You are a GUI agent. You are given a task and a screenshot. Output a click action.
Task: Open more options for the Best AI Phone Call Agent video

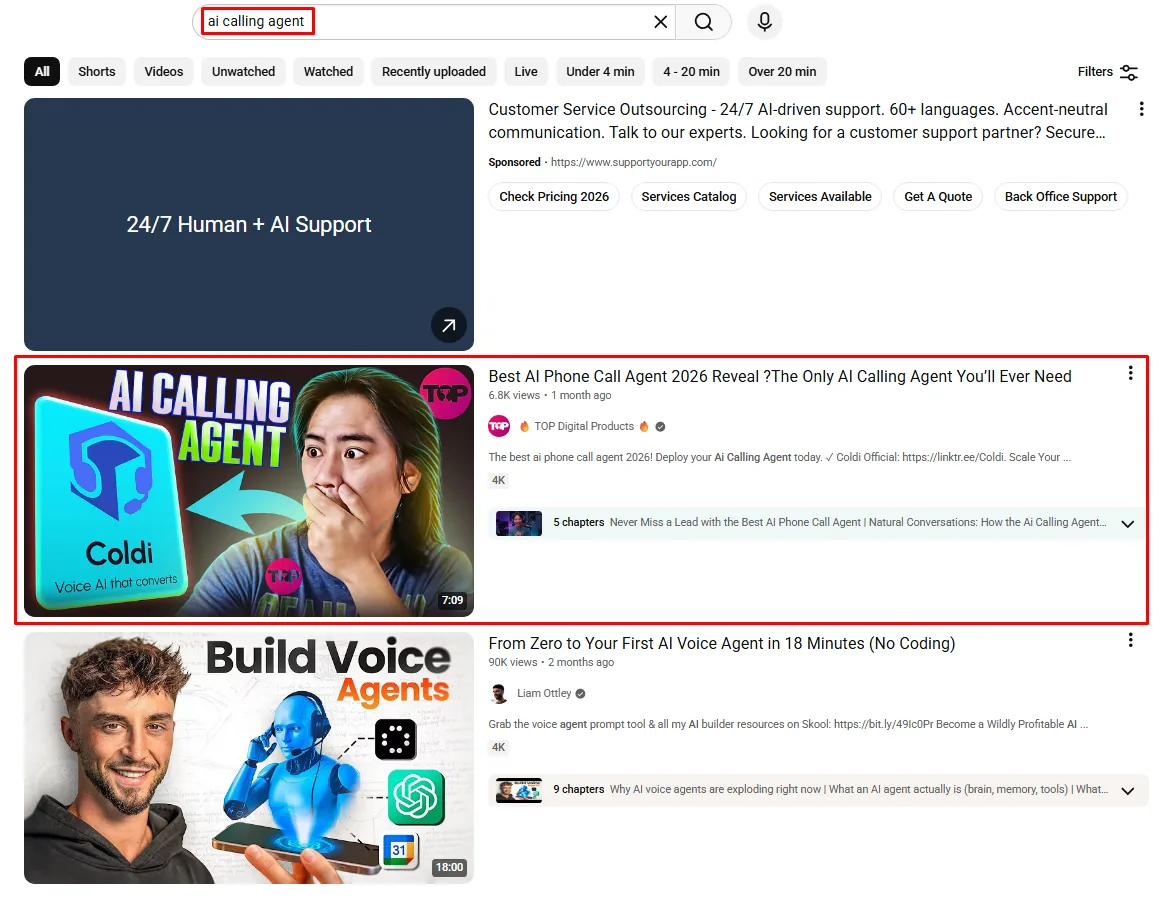[1131, 373]
